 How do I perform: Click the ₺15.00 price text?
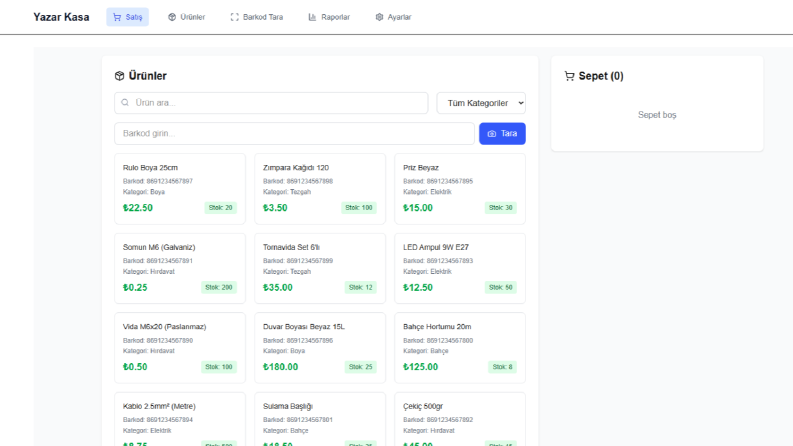point(418,208)
